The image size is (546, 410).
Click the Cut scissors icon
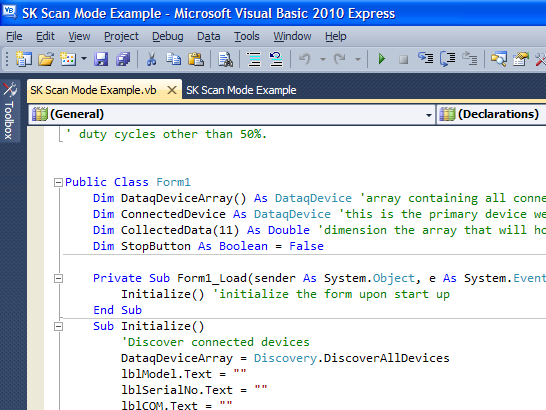coord(151,59)
